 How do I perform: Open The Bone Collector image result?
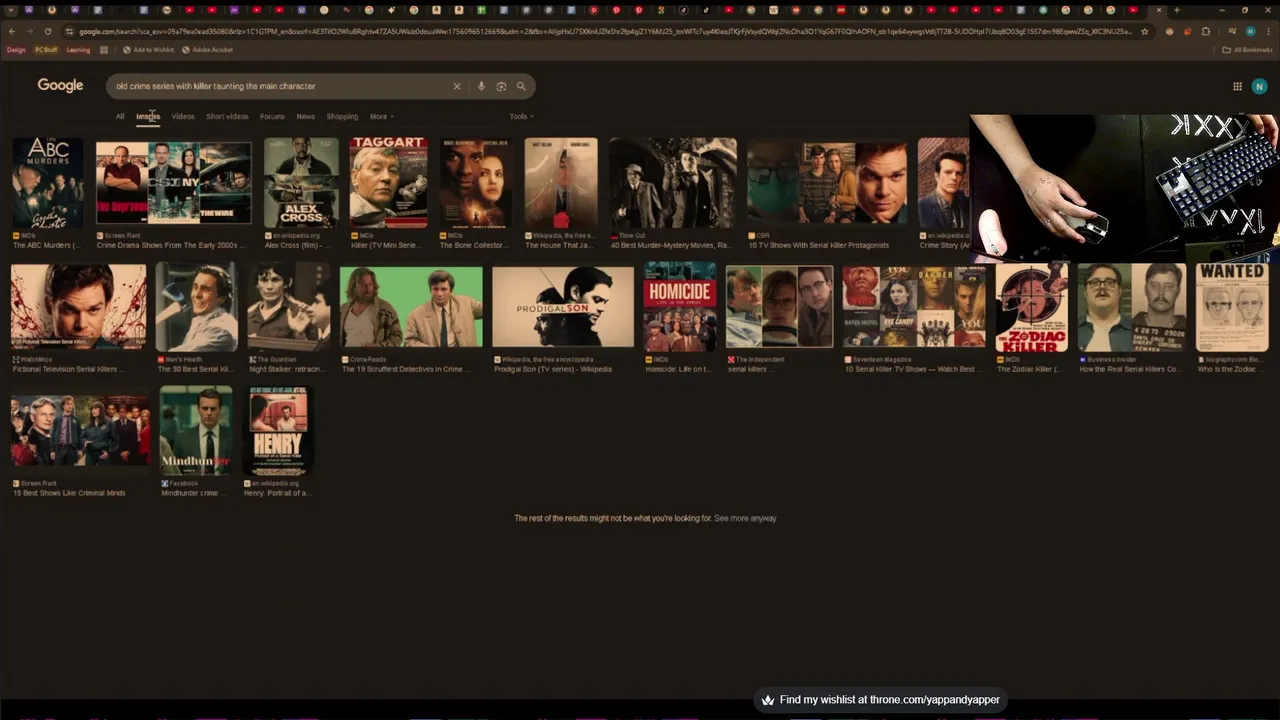476,183
